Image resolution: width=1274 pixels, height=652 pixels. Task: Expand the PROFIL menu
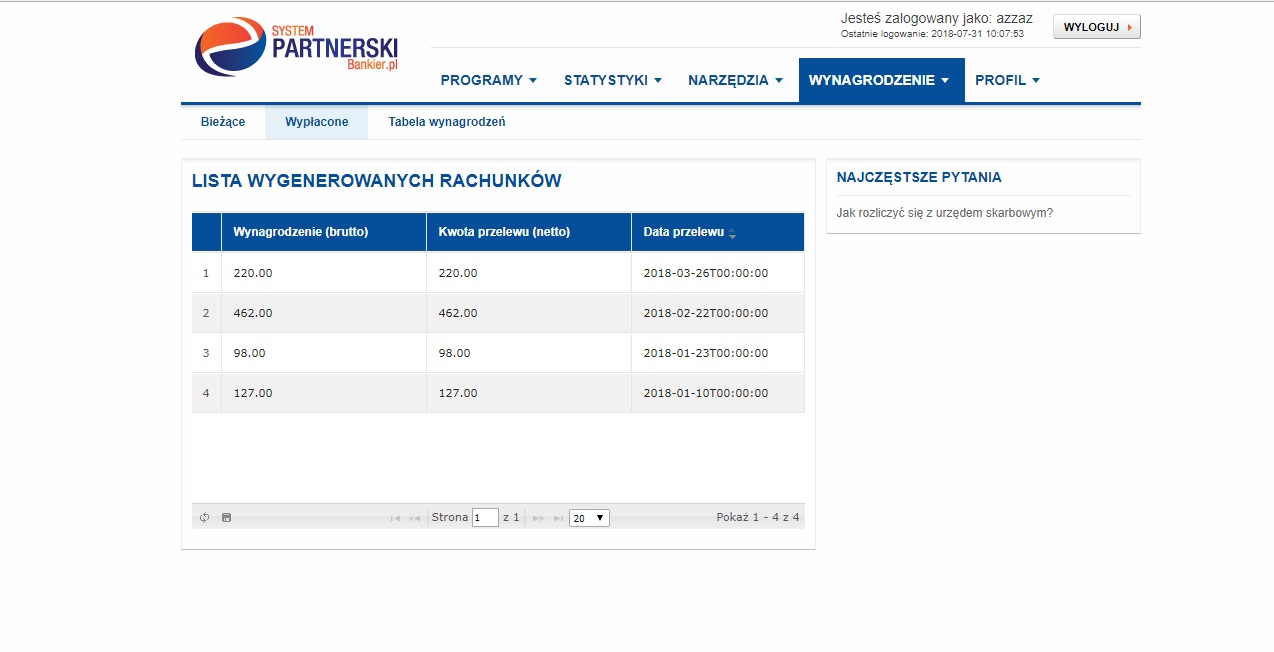(1008, 80)
